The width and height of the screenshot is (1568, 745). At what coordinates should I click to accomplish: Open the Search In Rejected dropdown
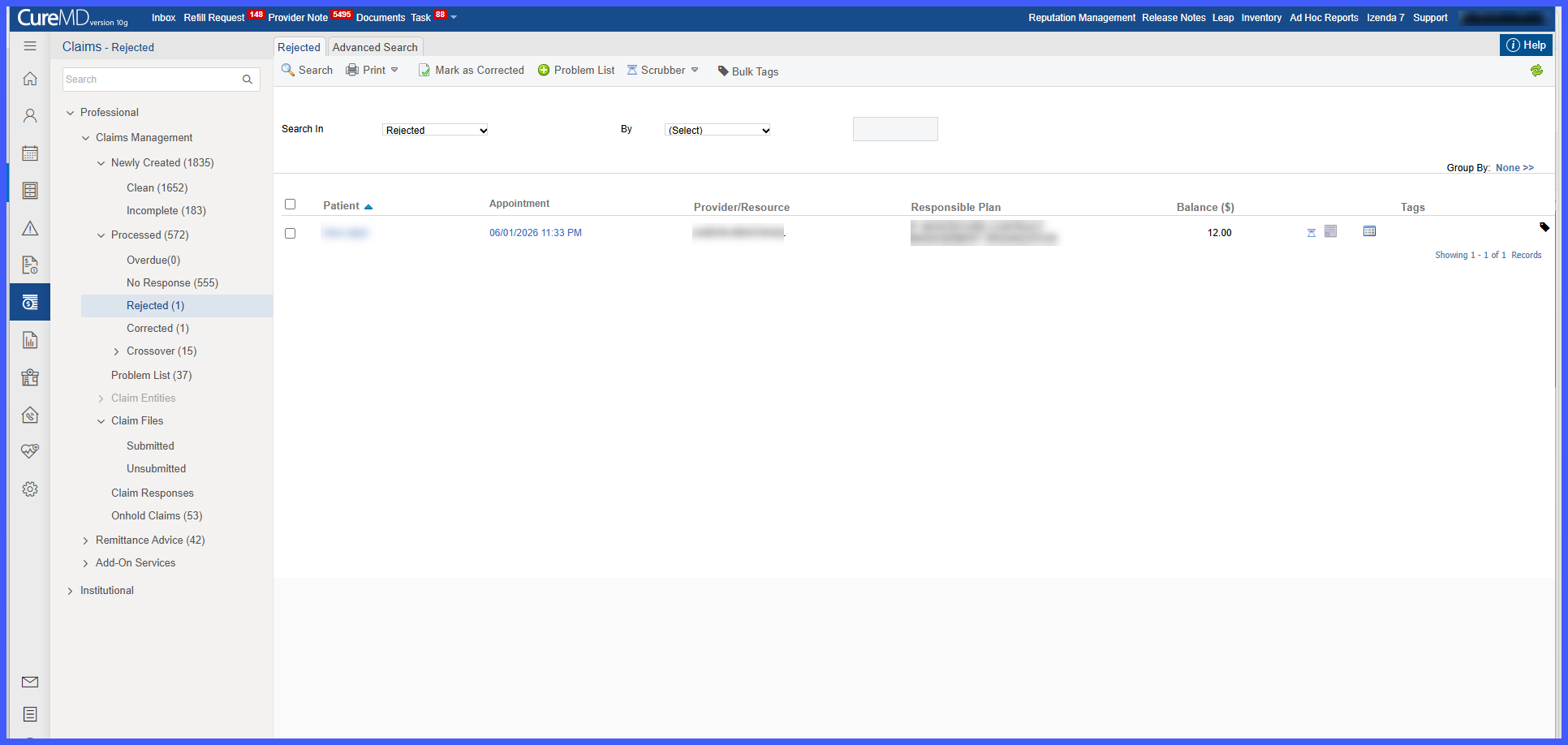[435, 130]
